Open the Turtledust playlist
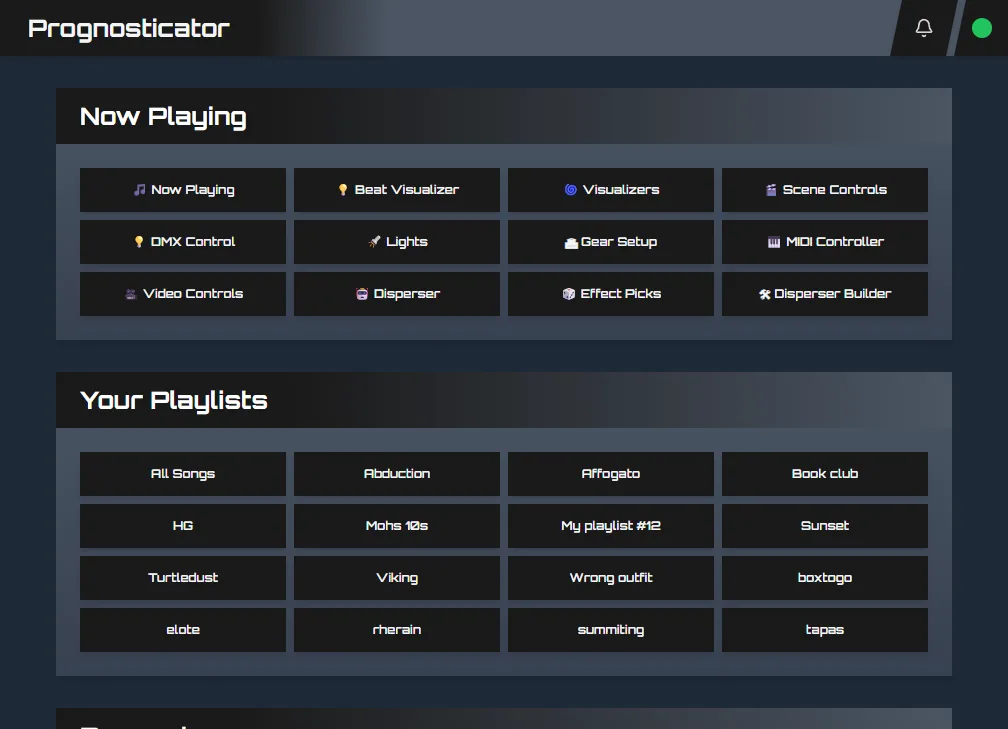This screenshot has height=729, width=1008. point(183,578)
